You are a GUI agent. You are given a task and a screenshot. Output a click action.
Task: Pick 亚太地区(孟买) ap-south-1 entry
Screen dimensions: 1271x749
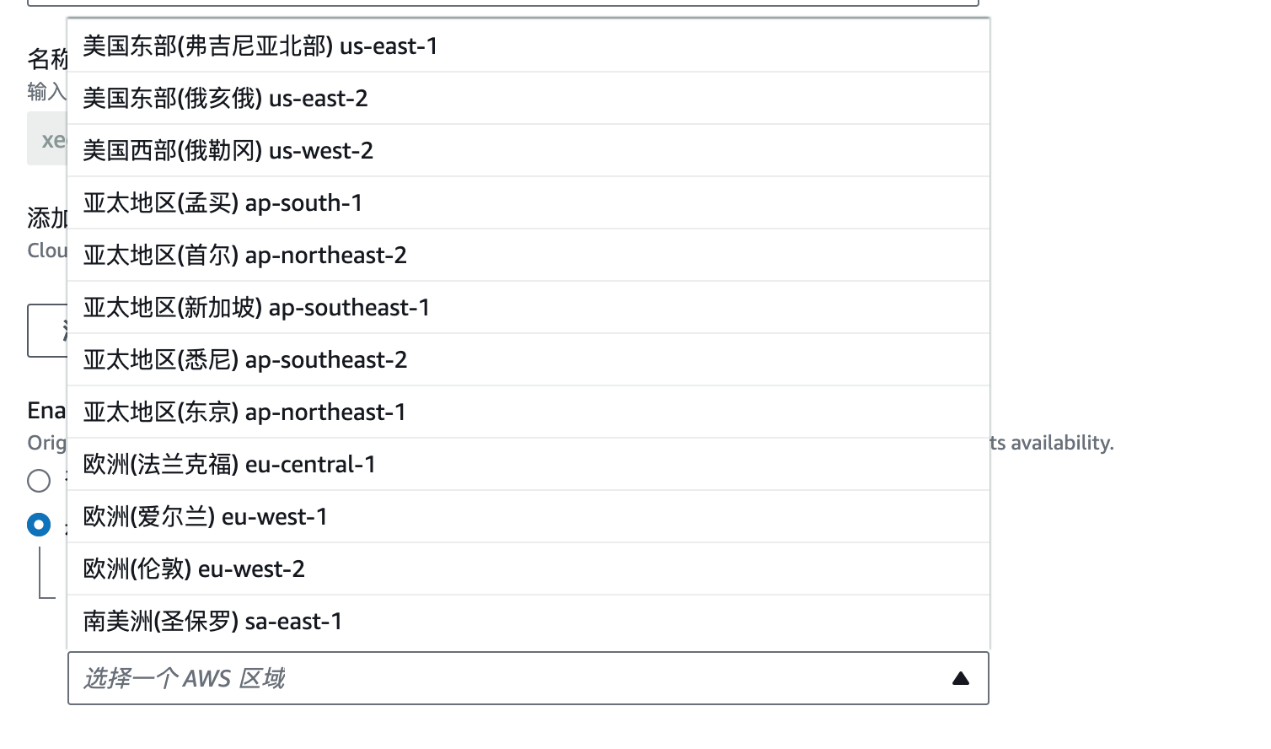pyautogui.click(x=528, y=203)
